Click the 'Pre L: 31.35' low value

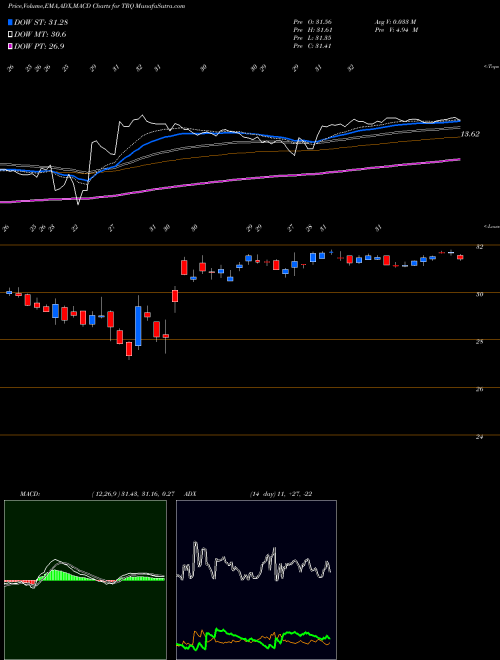pos(313,38)
